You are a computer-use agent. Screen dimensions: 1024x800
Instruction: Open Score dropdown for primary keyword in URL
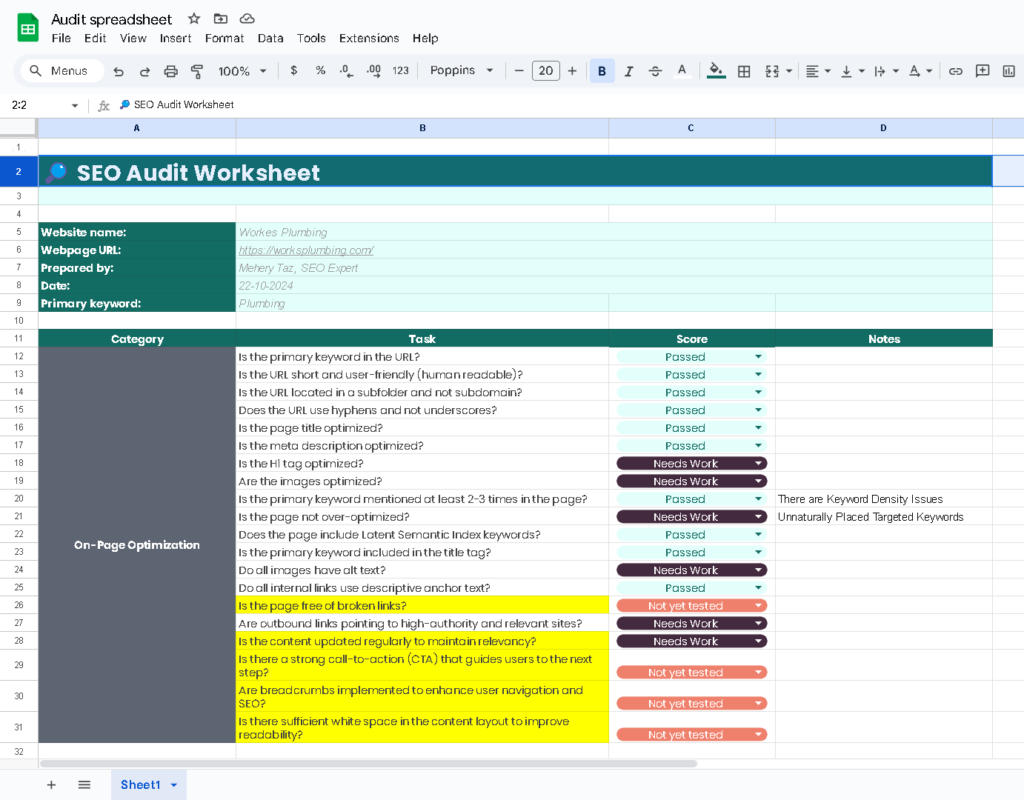tap(758, 357)
